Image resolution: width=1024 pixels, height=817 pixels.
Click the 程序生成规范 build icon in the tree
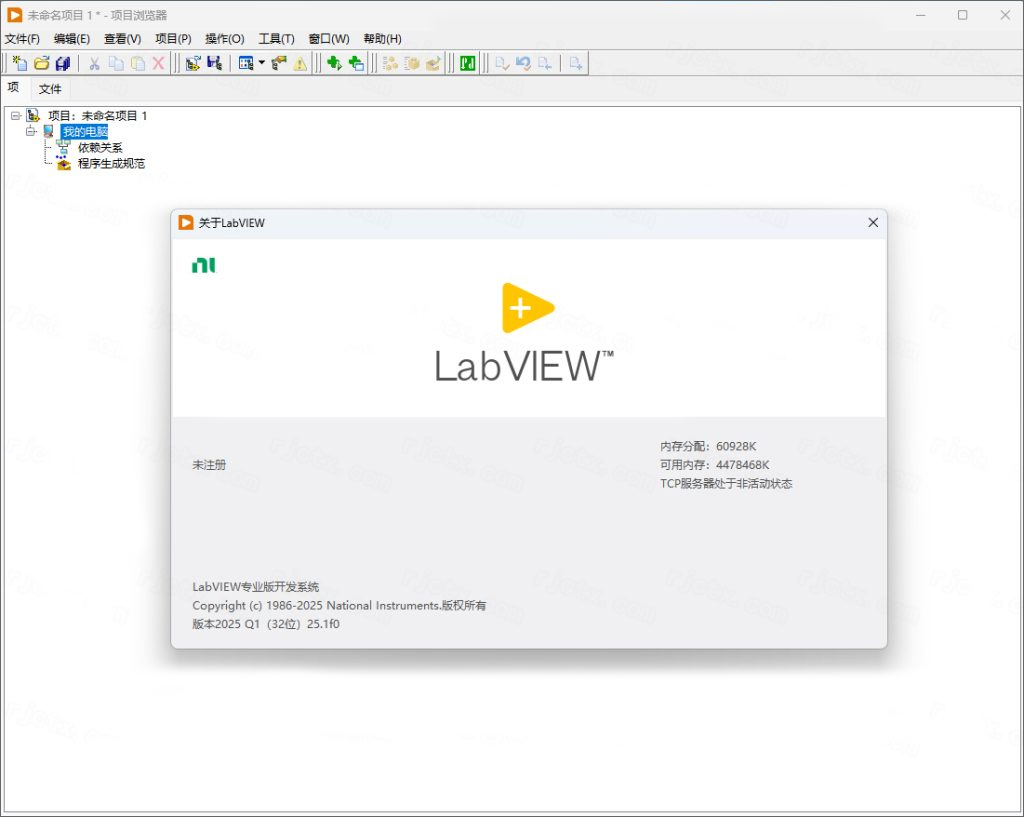coord(64,163)
